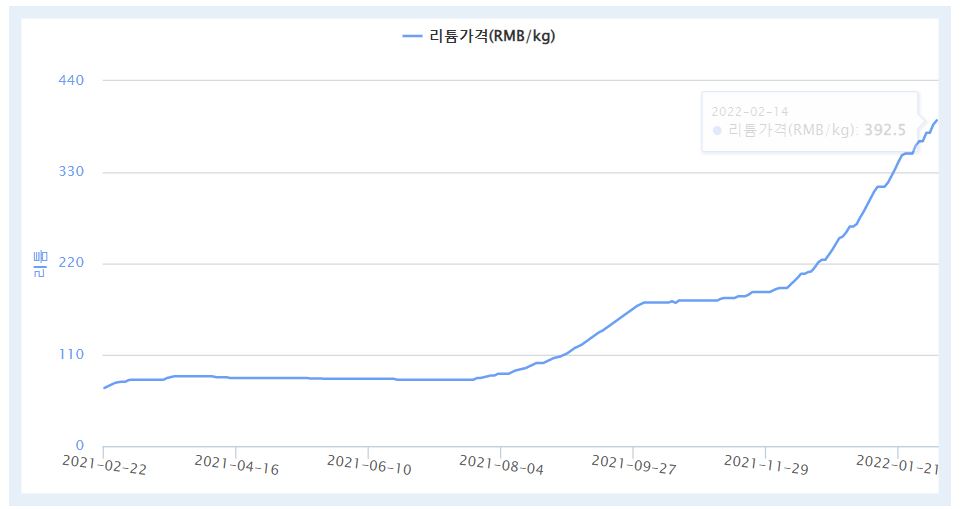Click the 0 origin y-axis label
961x509 pixels.
point(78,446)
